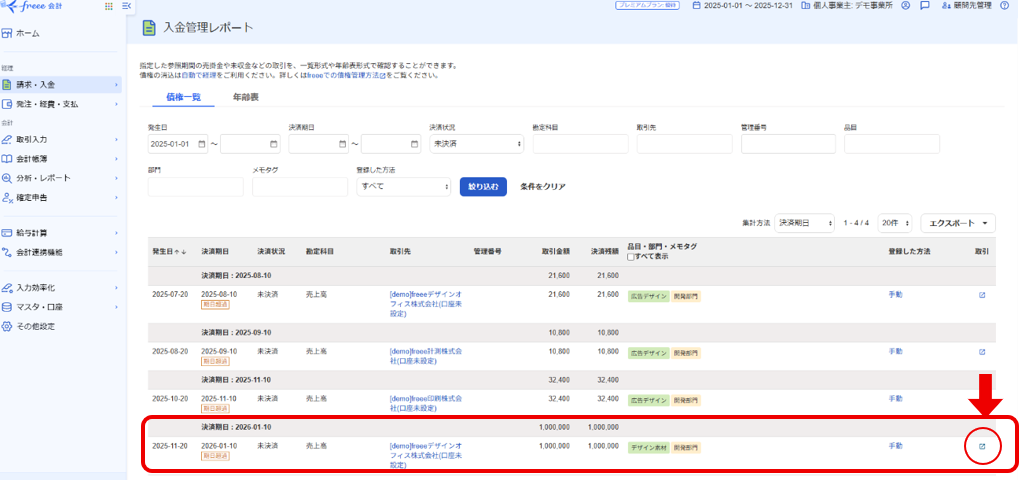Expand the 発注・経費・支払 sidebar menu
This screenshot has height=480, width=1020.
tap(62, 104)
